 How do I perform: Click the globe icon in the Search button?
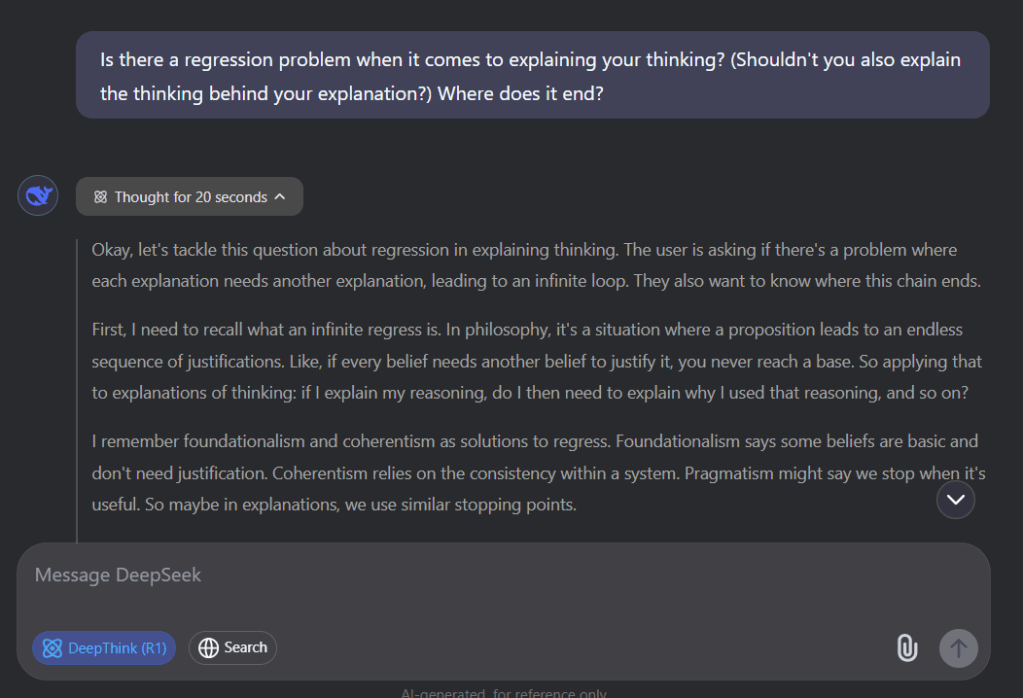[209, 648]
